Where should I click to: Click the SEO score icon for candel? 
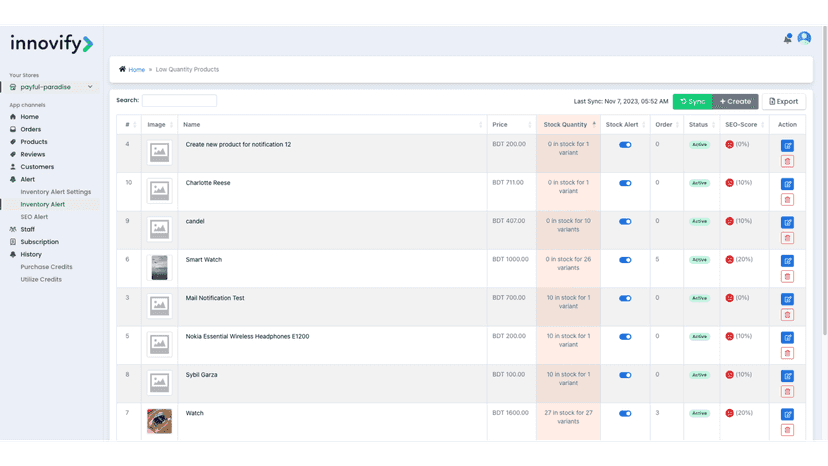[x=729, y=221]
